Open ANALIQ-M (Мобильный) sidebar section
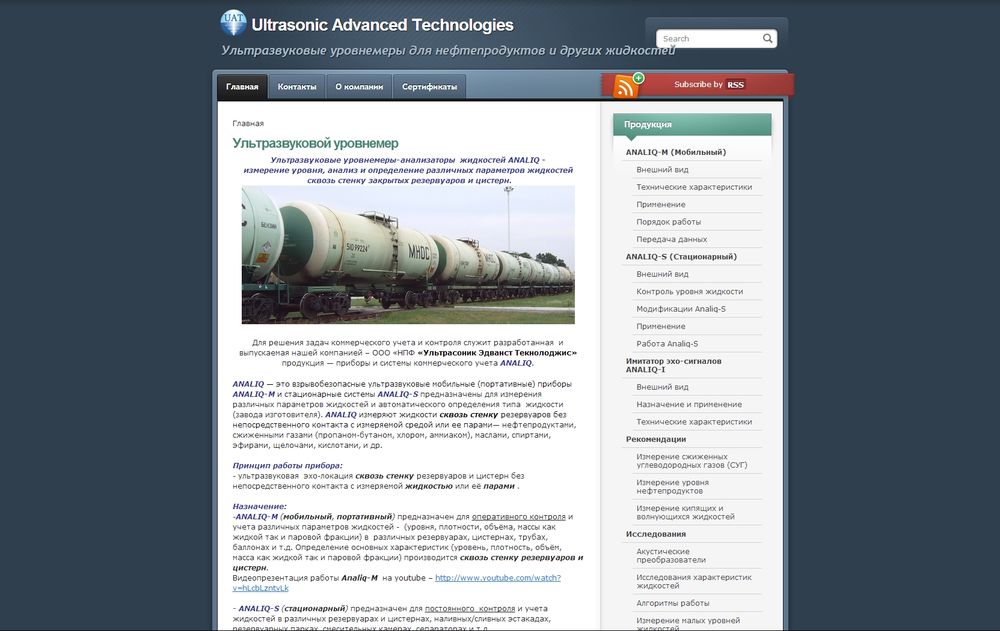 676,152
